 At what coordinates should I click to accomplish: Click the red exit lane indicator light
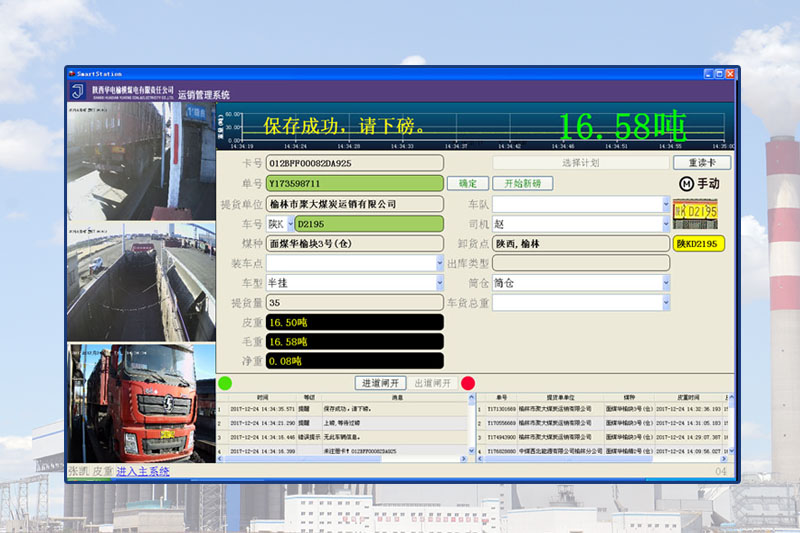pos(468,383)
